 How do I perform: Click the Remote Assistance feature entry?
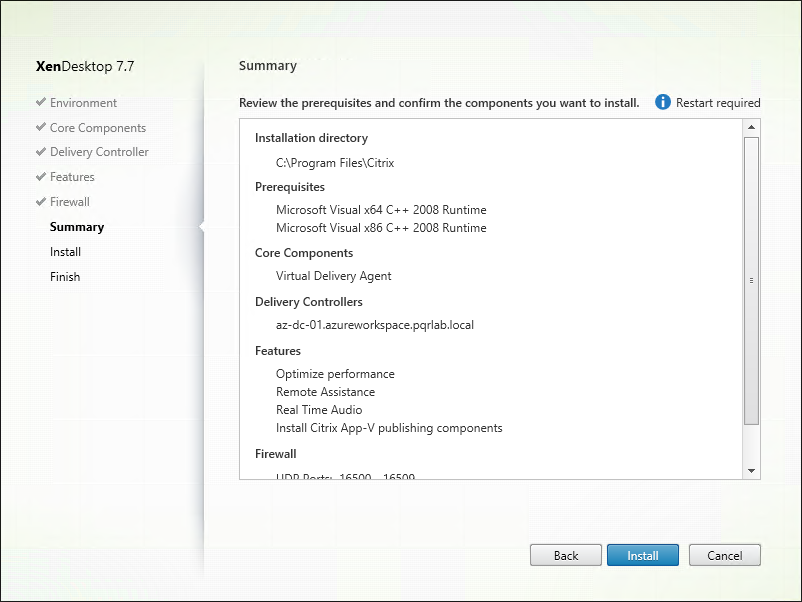tap(325, 392)
